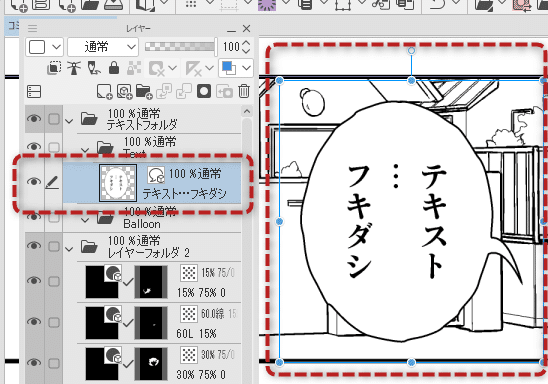Open the ruler options dropdown arrow

tap(210, 68)
